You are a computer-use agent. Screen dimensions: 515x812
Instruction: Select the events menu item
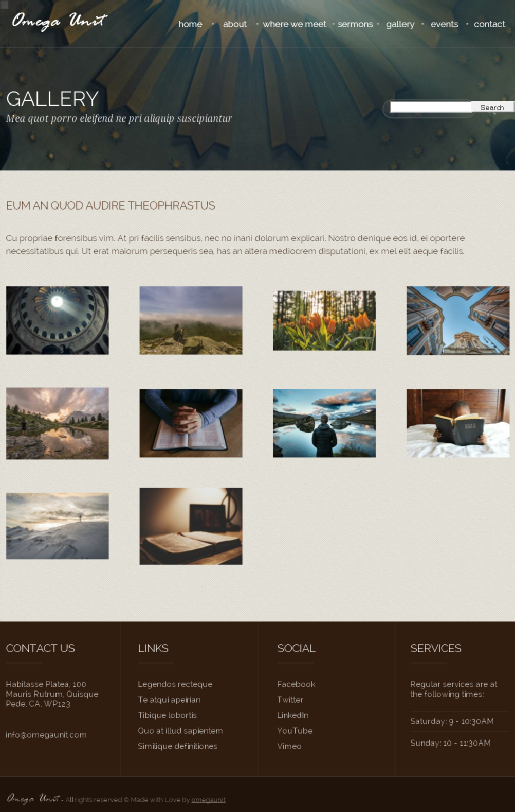tap(444, 24)
